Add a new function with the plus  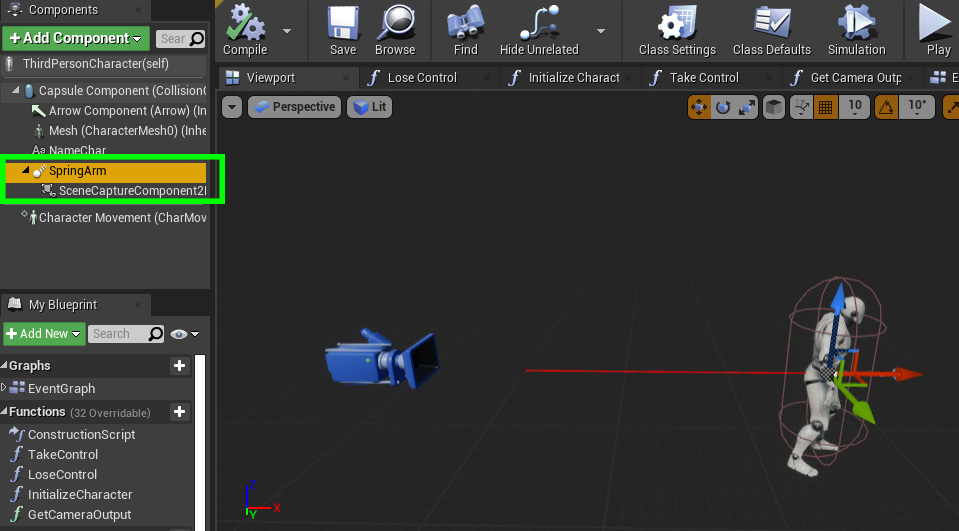point(179,411)
